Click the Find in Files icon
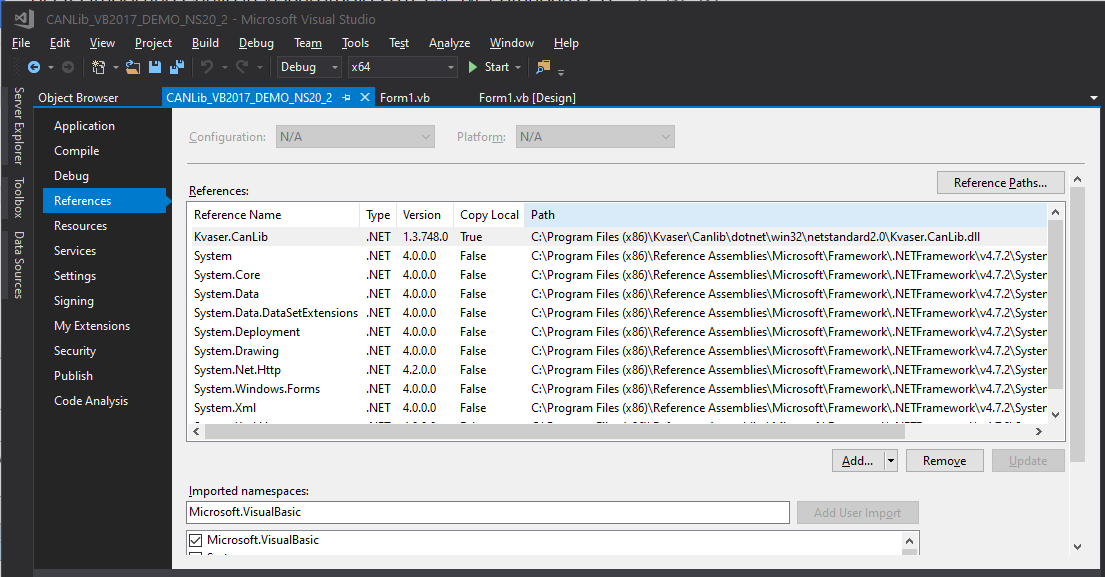The image size is (1105, 577). pyautogui.click(x=543, y=67)
